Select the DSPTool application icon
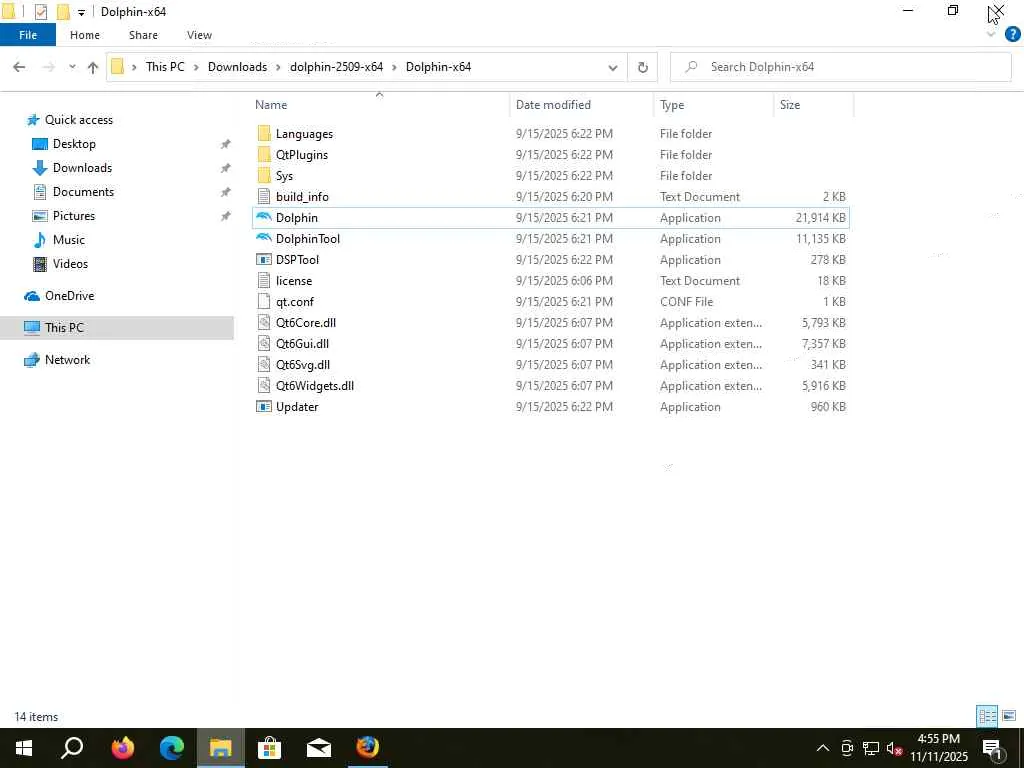Viewport: 1024px width, 768px height. pyautogui.click(x=264, y=259)
